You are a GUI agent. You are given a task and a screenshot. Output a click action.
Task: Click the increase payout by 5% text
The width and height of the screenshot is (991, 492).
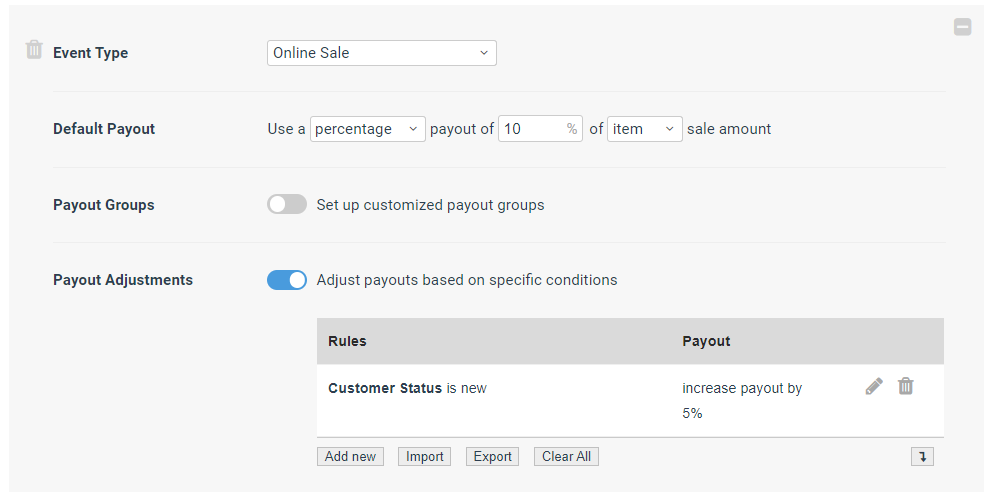tap(742, 400)
